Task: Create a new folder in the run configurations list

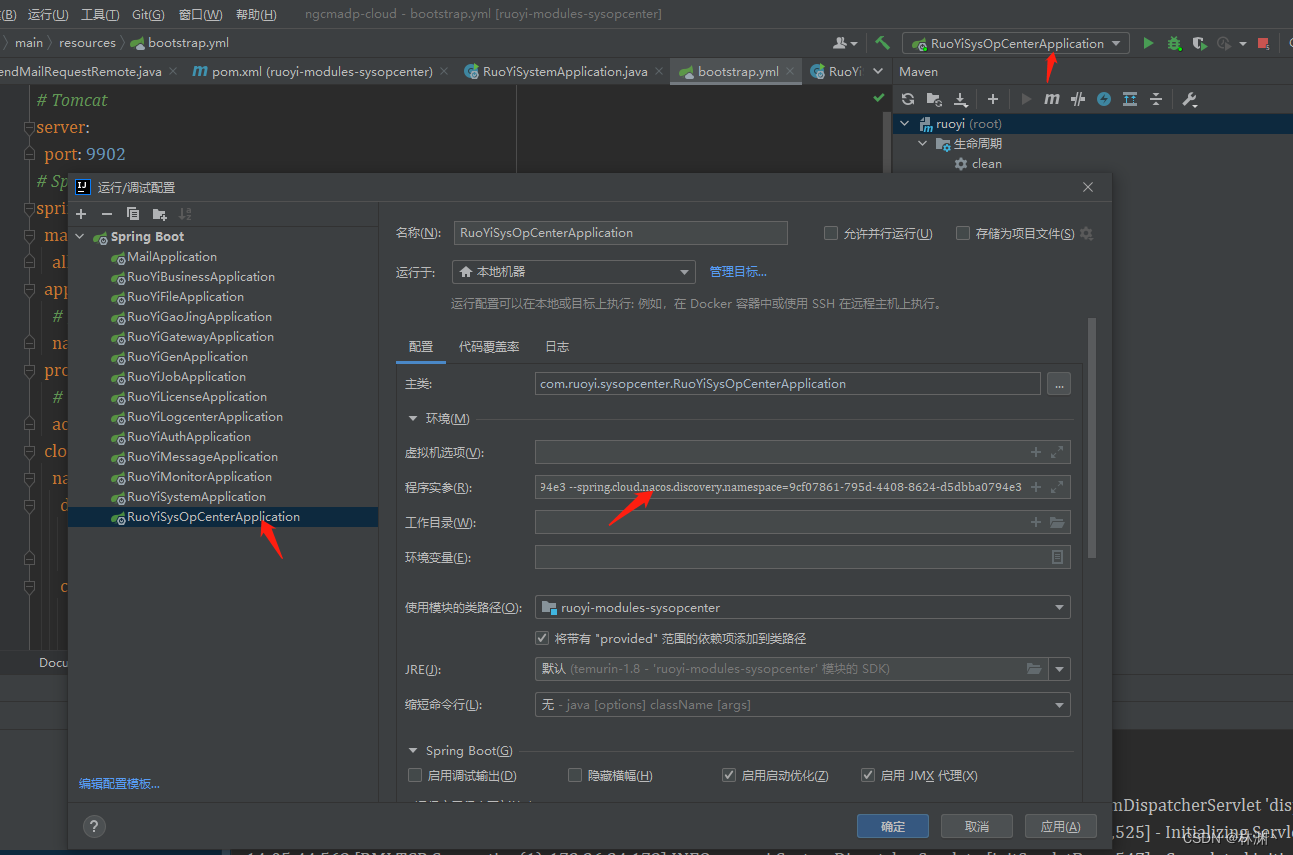Action: coord(159,214)
